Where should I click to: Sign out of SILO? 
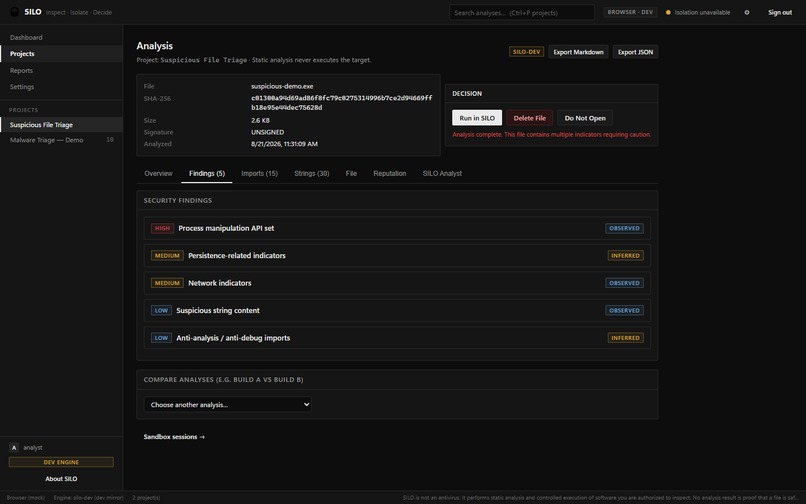pyautogui.click(x=780, y=12)
